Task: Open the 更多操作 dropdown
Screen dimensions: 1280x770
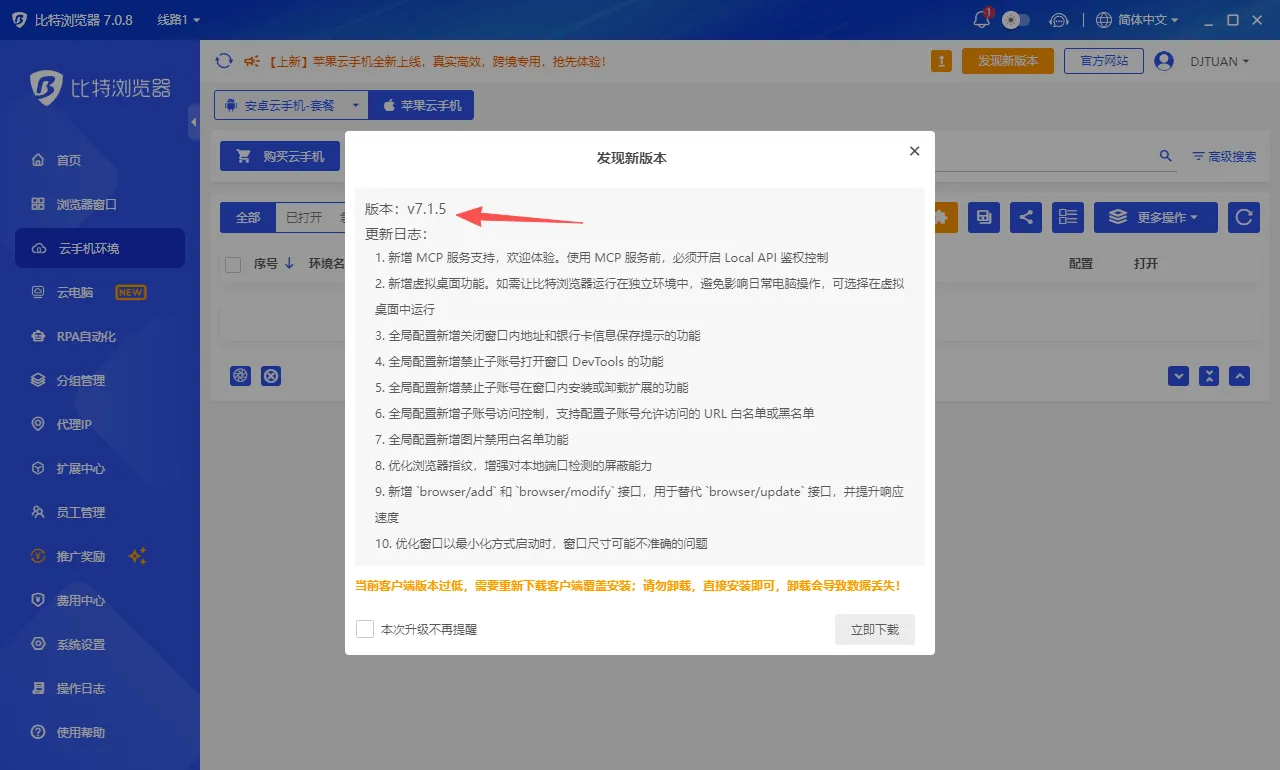Action: pos(1156,217)
